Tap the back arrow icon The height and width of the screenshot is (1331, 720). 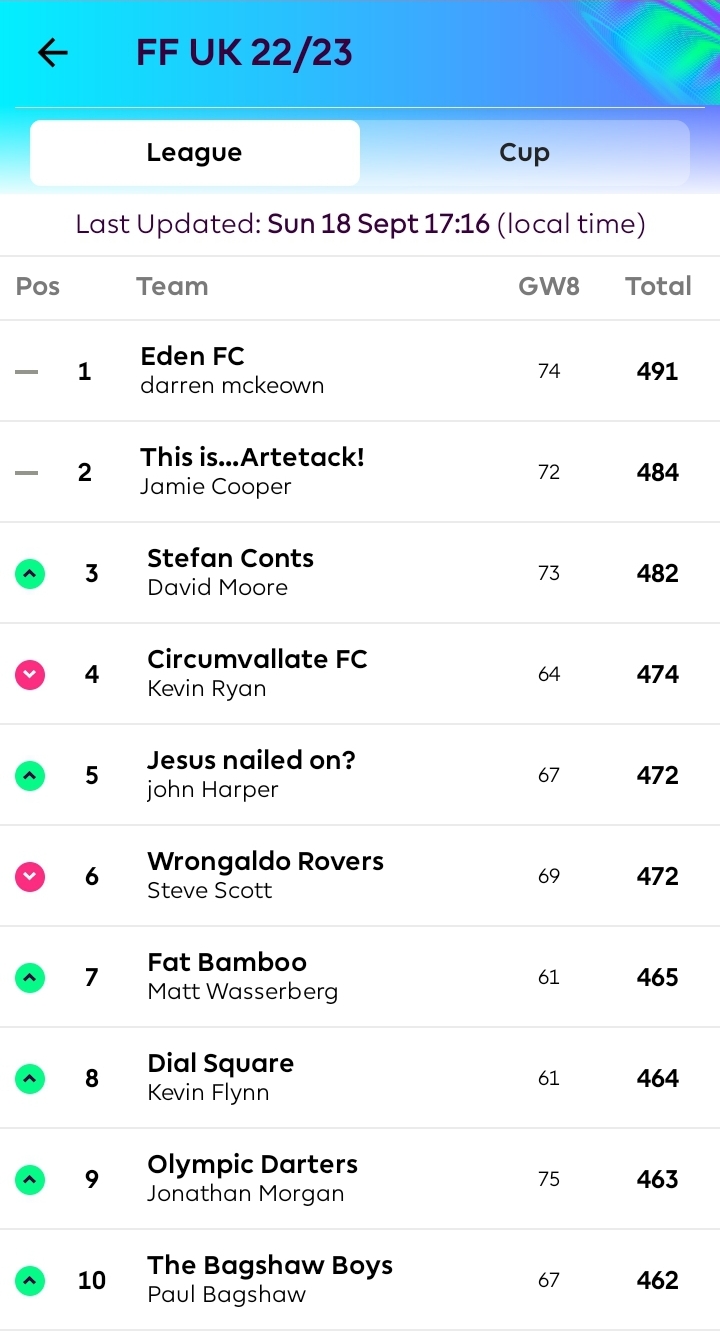(x=52, y=53)
